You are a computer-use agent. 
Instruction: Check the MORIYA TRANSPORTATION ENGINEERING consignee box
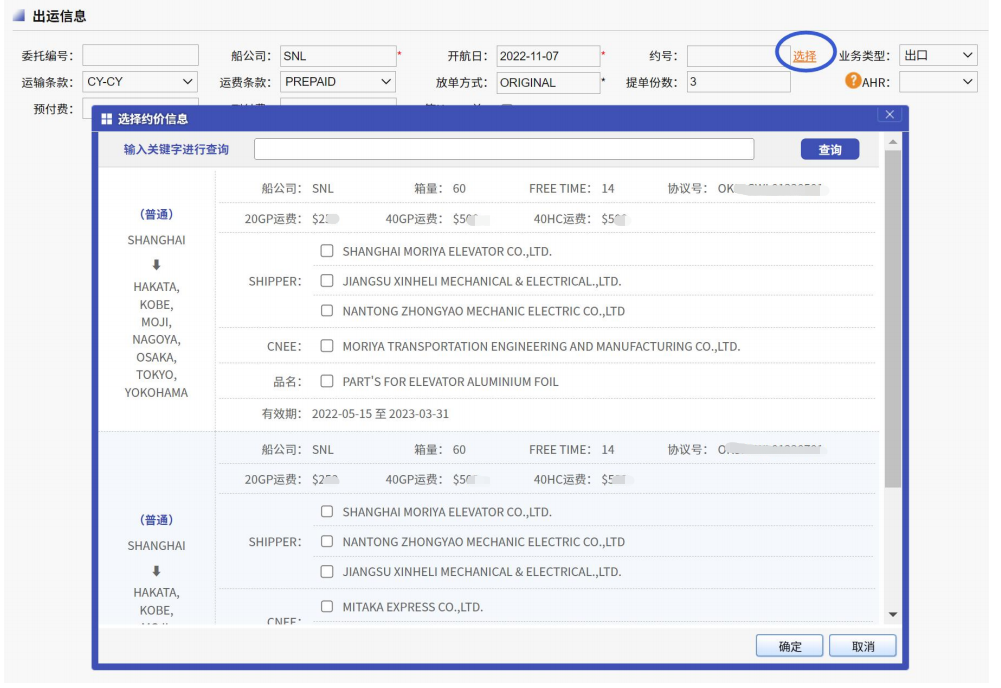pos(327,346)
